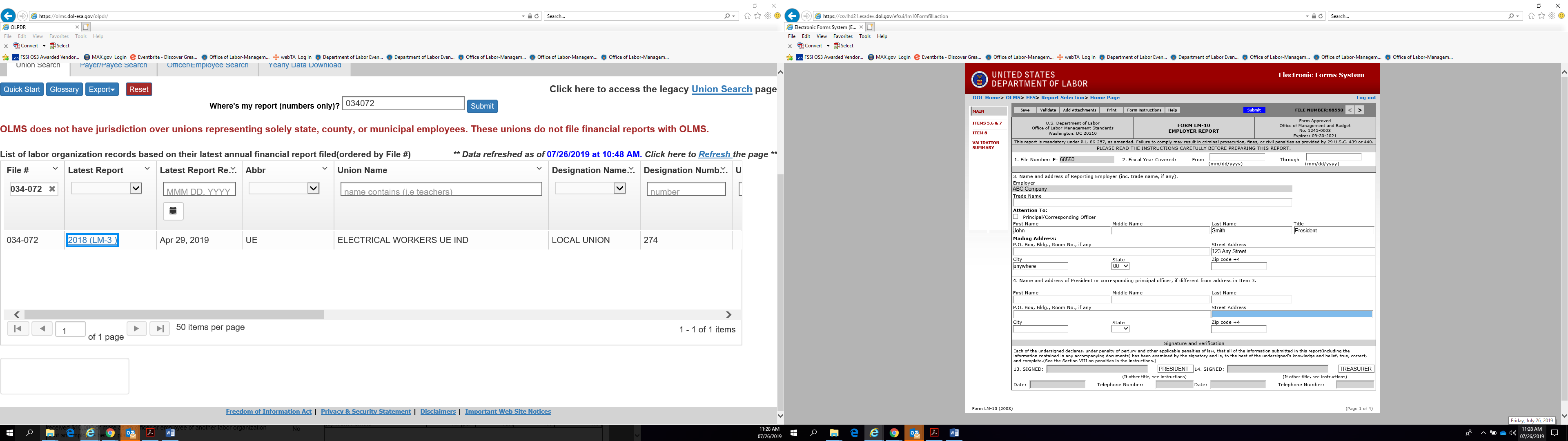Image resolution: width=1568 pixels, height=441 pixels.
Task: Expand the Abbr filter dropdown
Action: 314,188
